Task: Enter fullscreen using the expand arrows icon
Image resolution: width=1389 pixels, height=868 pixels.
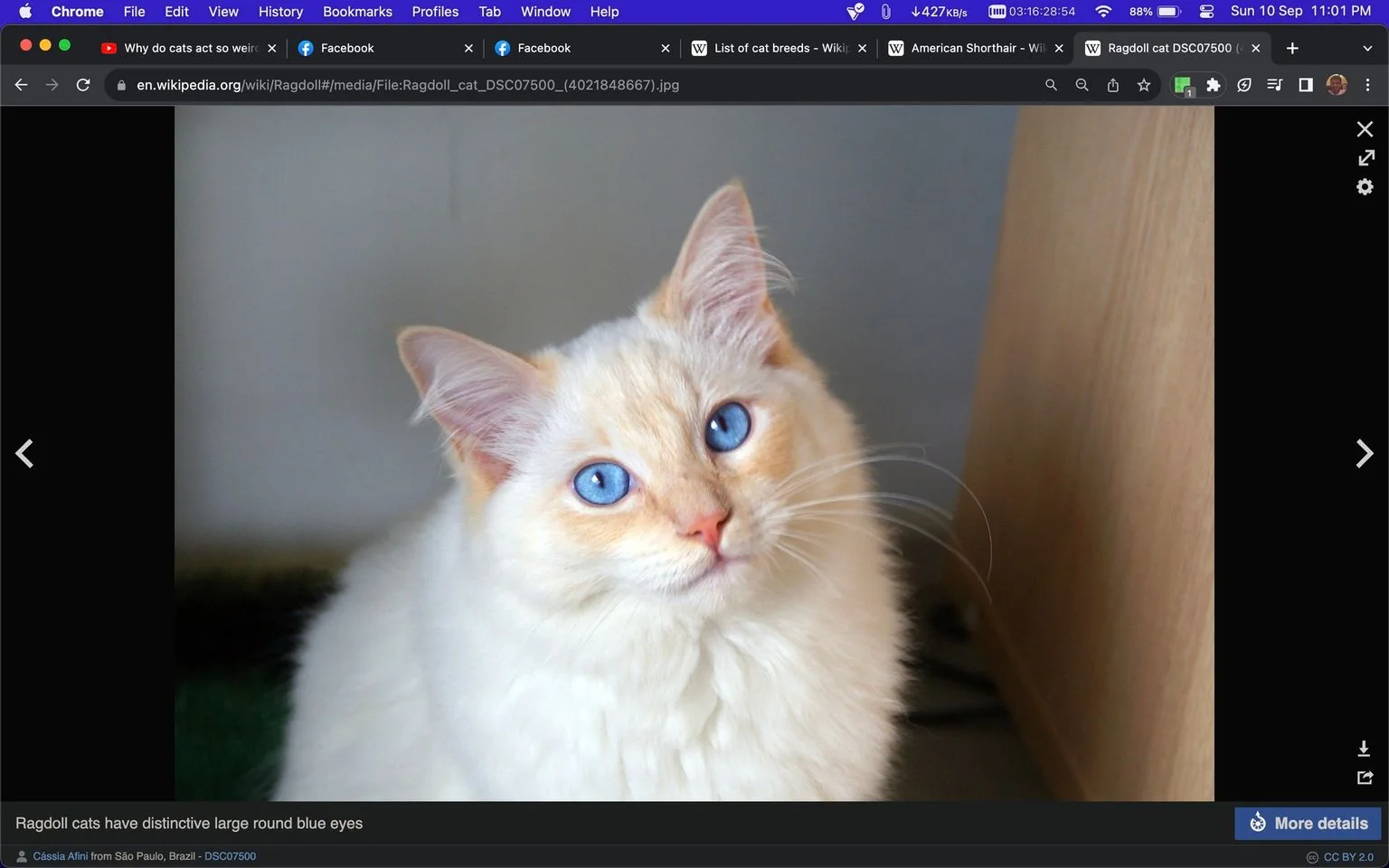Action: [1365, 158]
